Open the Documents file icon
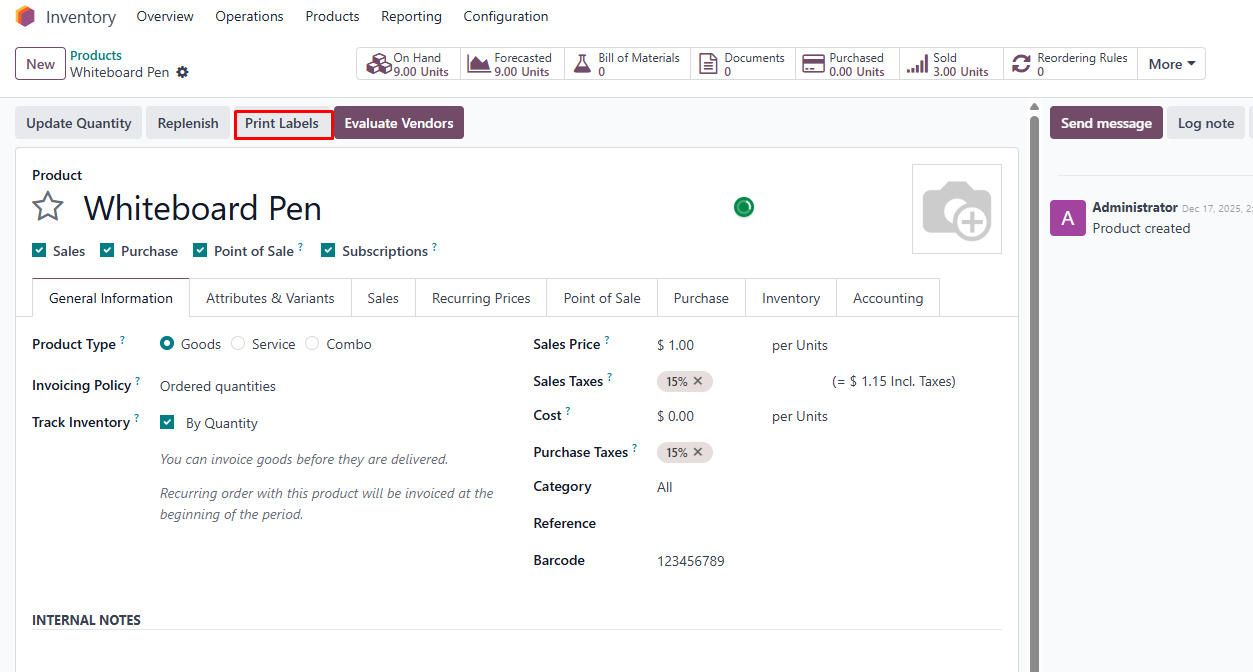Screen dimensions: 1253x672 click(708, 64)
